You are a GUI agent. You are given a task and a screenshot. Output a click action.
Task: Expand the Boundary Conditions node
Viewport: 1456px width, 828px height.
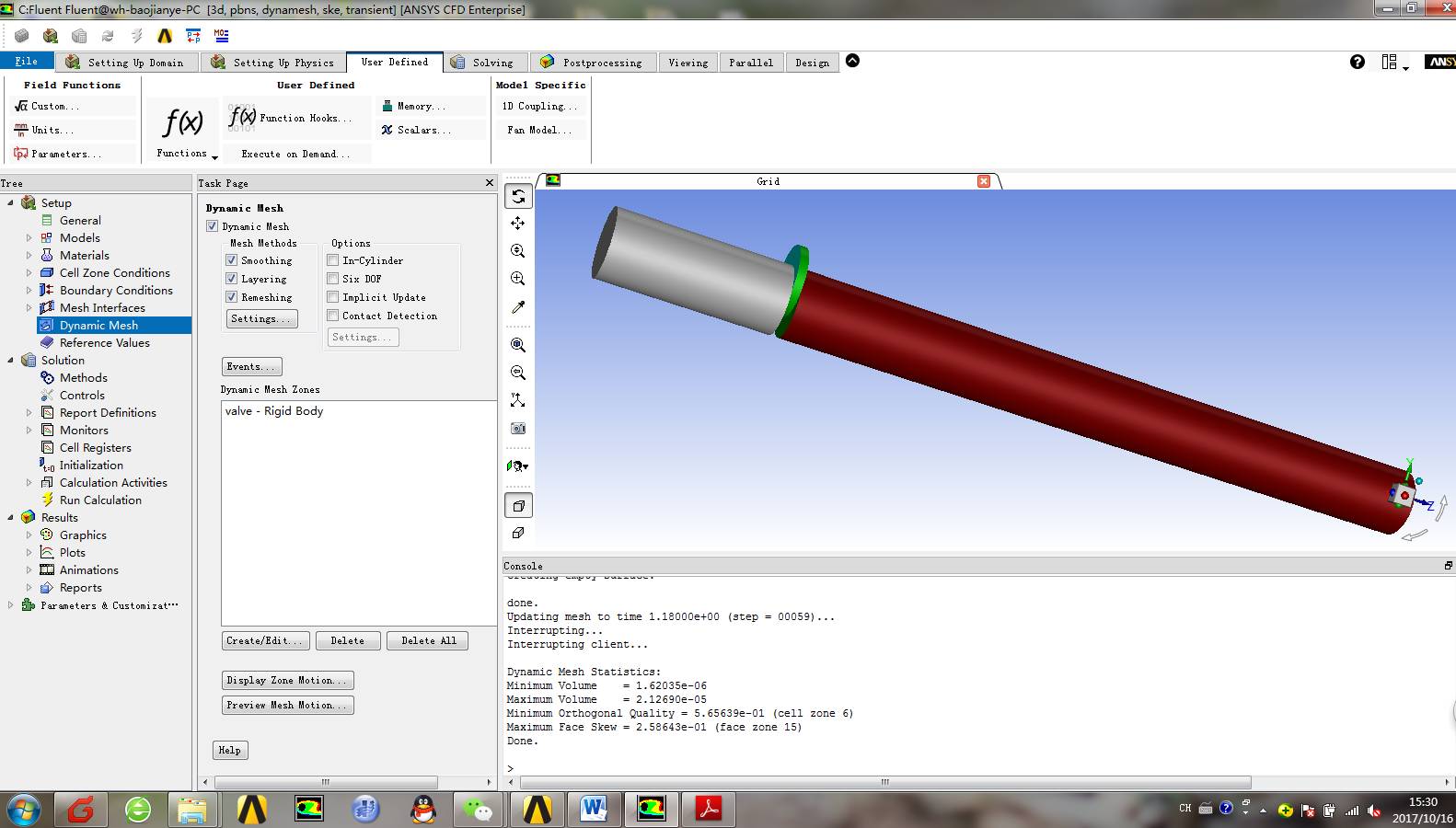click(29, 290)
